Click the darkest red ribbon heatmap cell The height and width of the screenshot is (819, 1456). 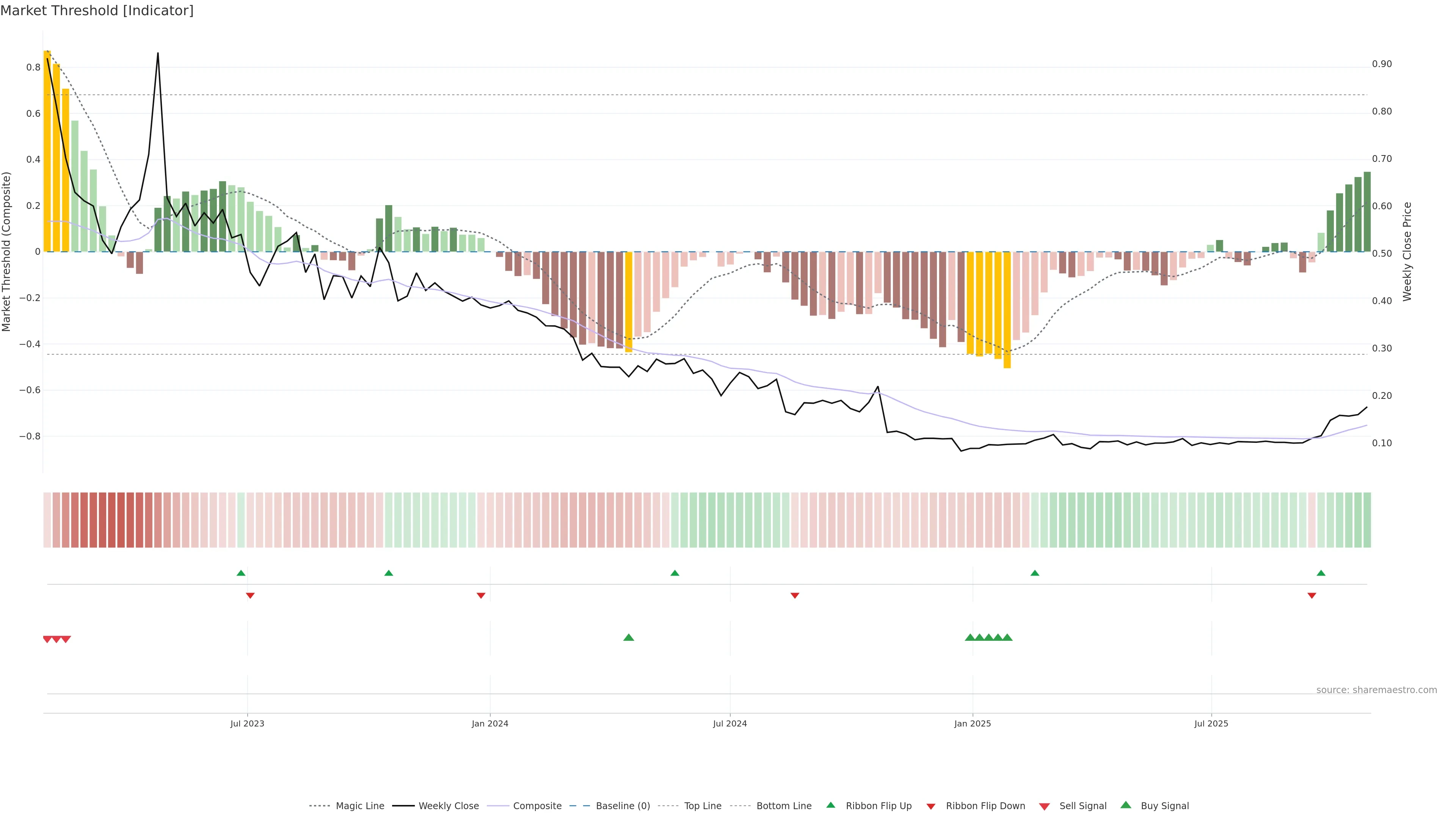(121, 519)
